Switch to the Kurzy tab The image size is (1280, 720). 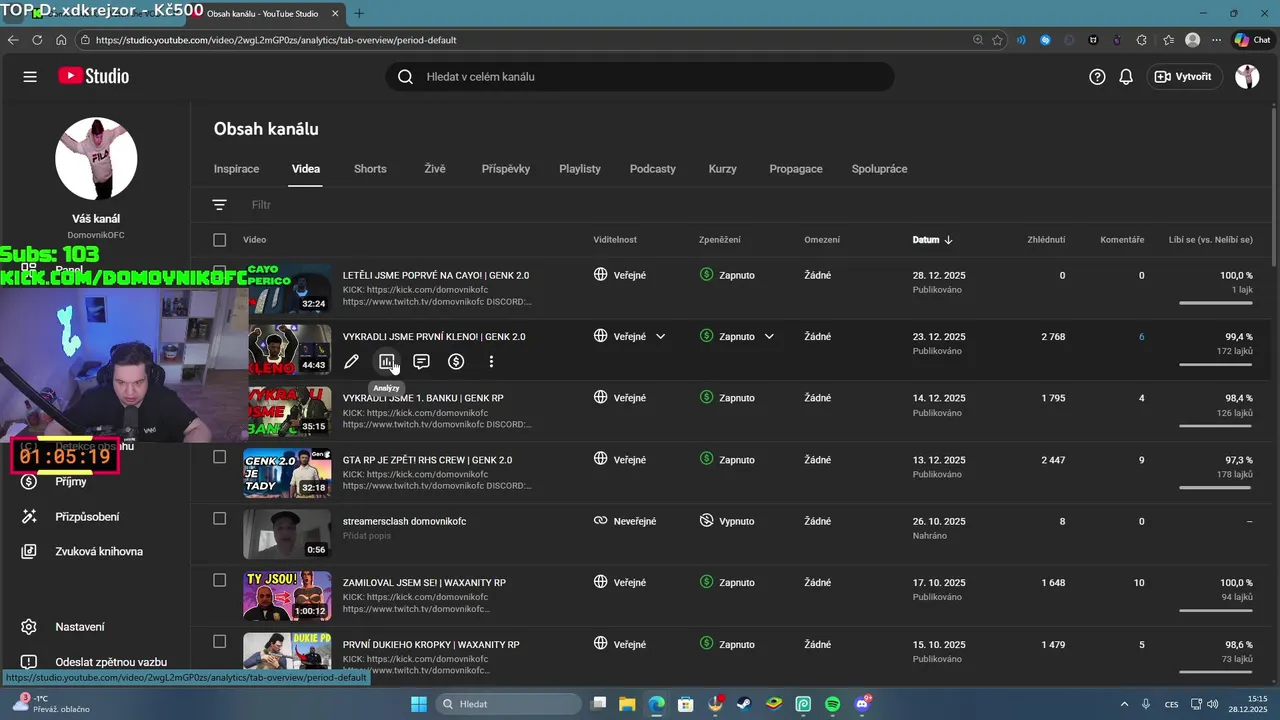[x=723, y=169]
